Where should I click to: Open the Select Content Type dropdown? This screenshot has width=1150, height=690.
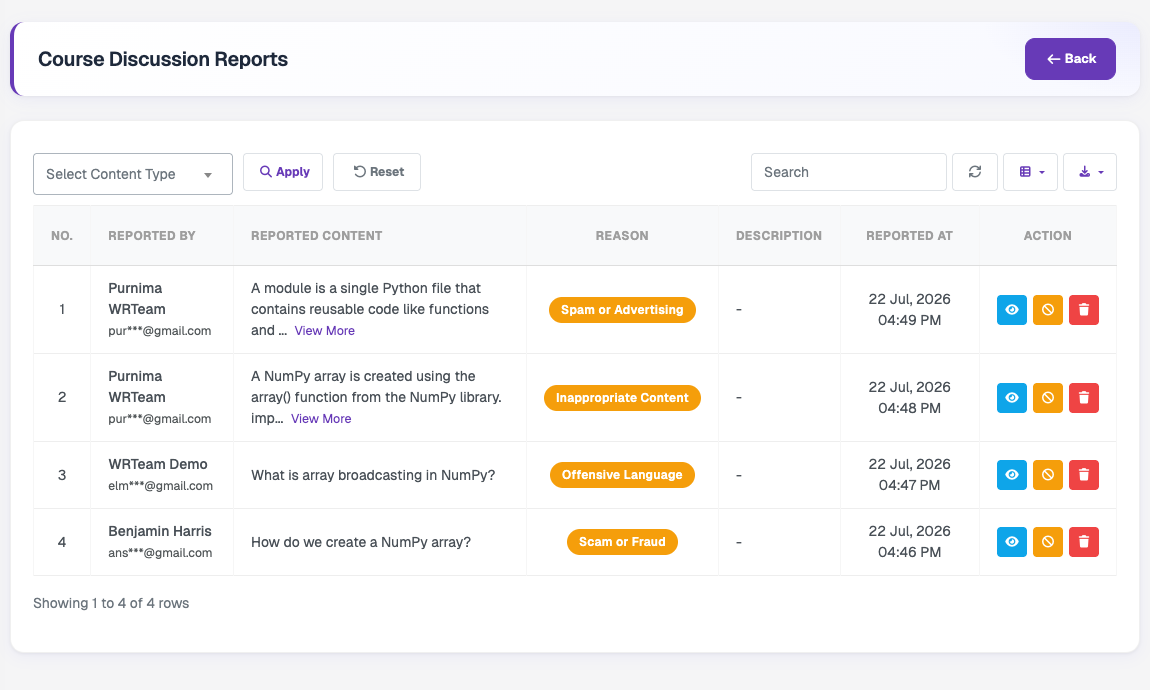(133, 174)
